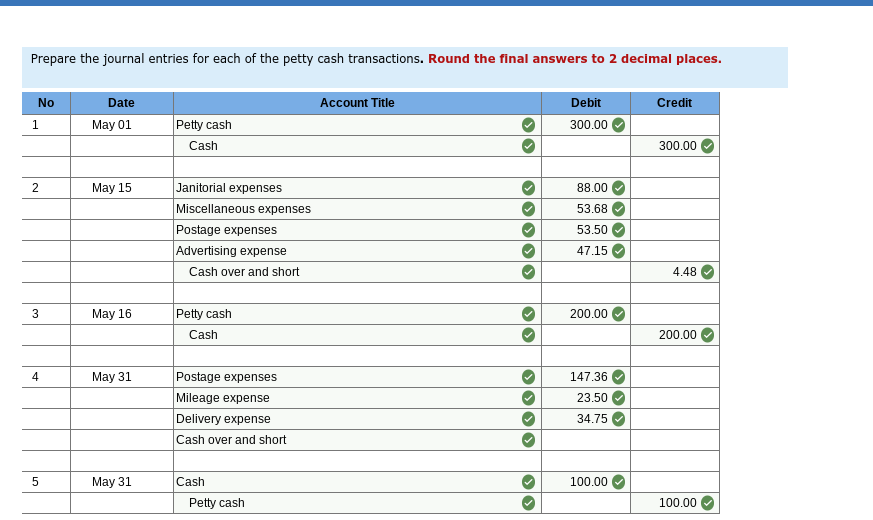
Task: Click the check icon next to 147.36 debit
Action: pyautogui.click(x=618, y=377)
